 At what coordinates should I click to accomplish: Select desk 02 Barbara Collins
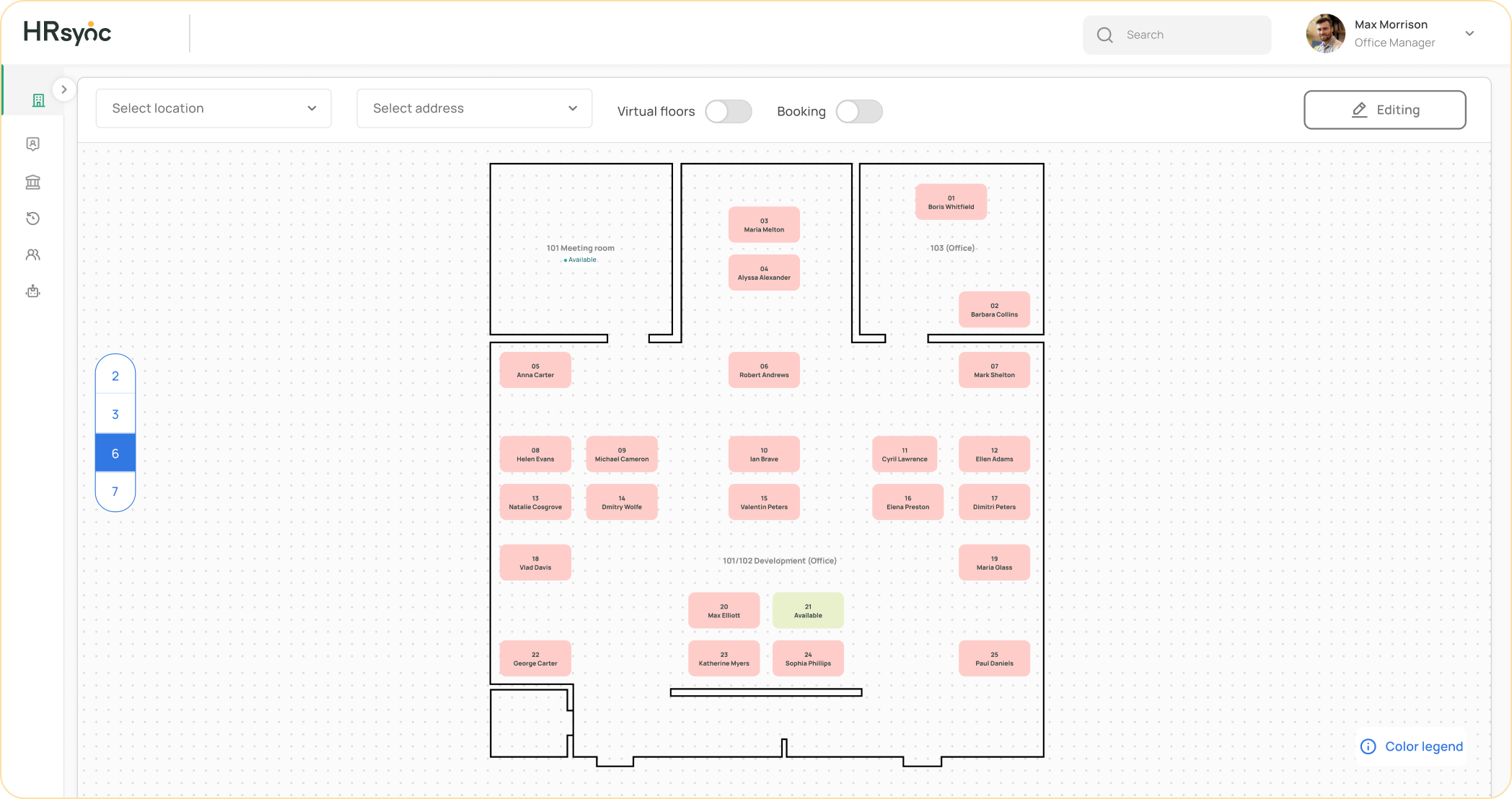pyautogui.click(x=994, y=309)
